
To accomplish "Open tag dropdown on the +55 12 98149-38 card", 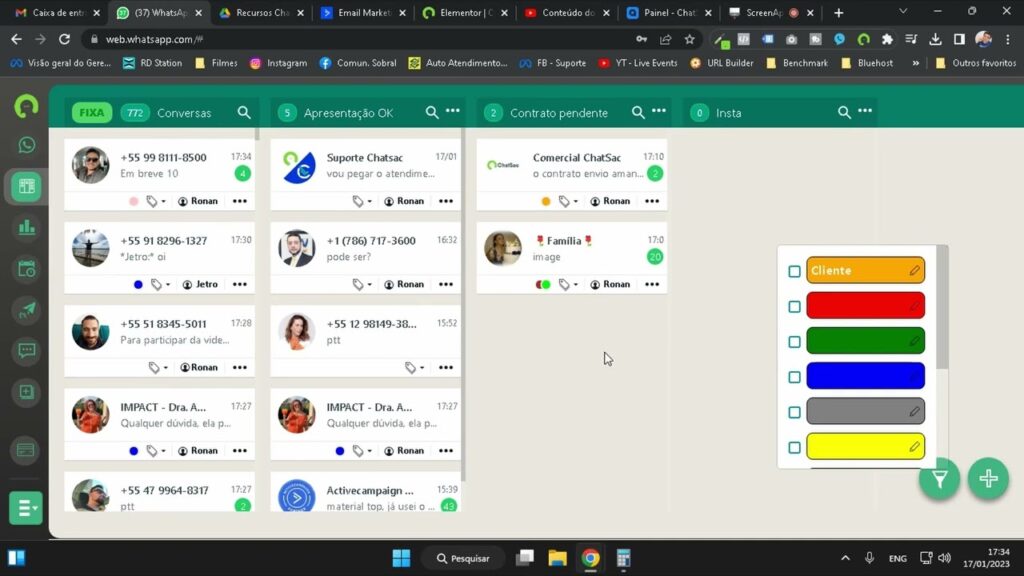I will pos(414,368).
